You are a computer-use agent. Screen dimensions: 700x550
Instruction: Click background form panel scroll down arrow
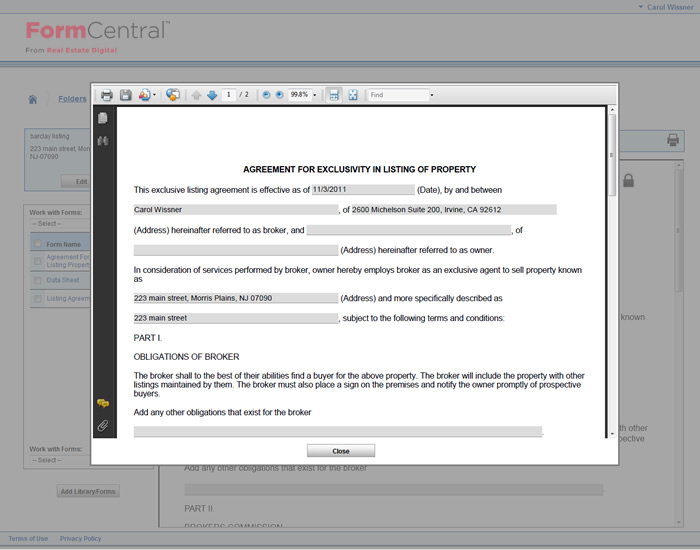[679, 522]
